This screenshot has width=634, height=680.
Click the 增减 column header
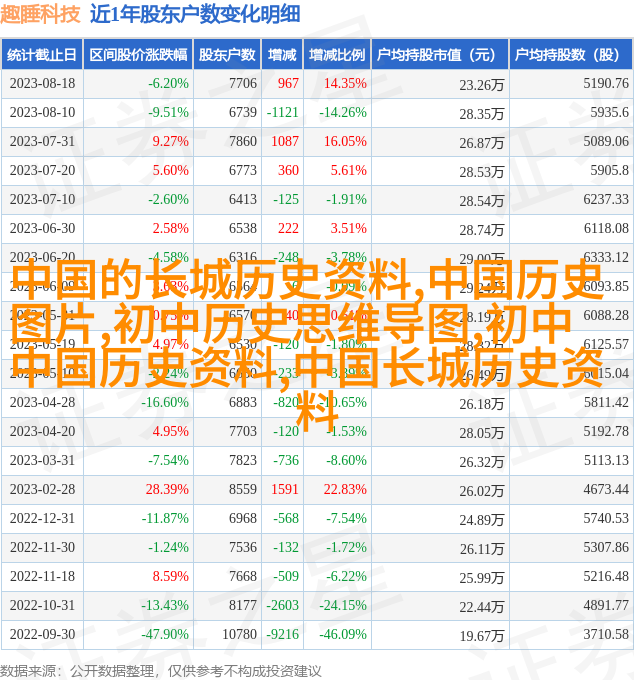[x=283, y=55]
